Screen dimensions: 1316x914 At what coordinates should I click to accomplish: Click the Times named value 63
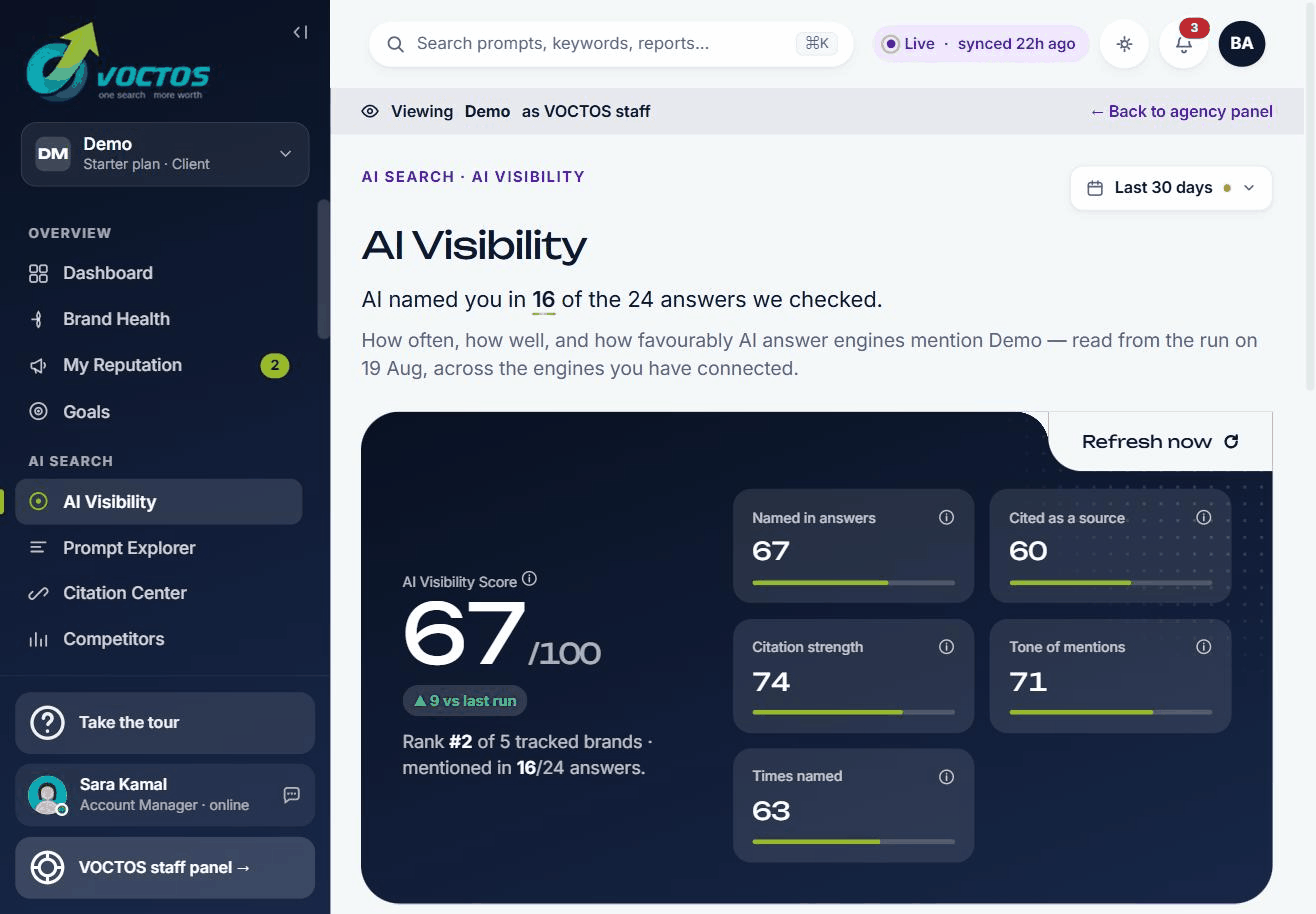pos(771,810)
